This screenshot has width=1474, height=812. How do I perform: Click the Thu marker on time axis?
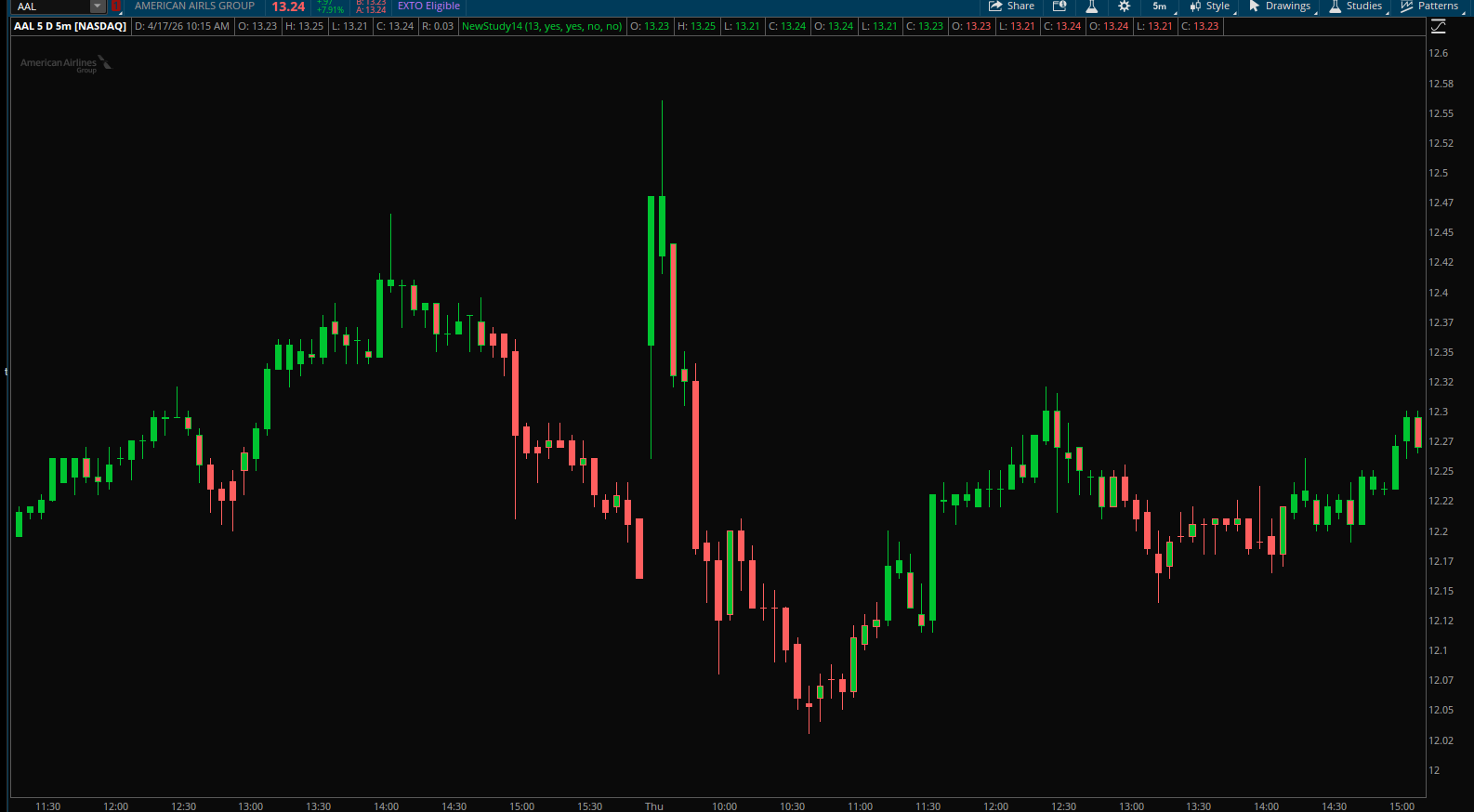click(654, 805)
